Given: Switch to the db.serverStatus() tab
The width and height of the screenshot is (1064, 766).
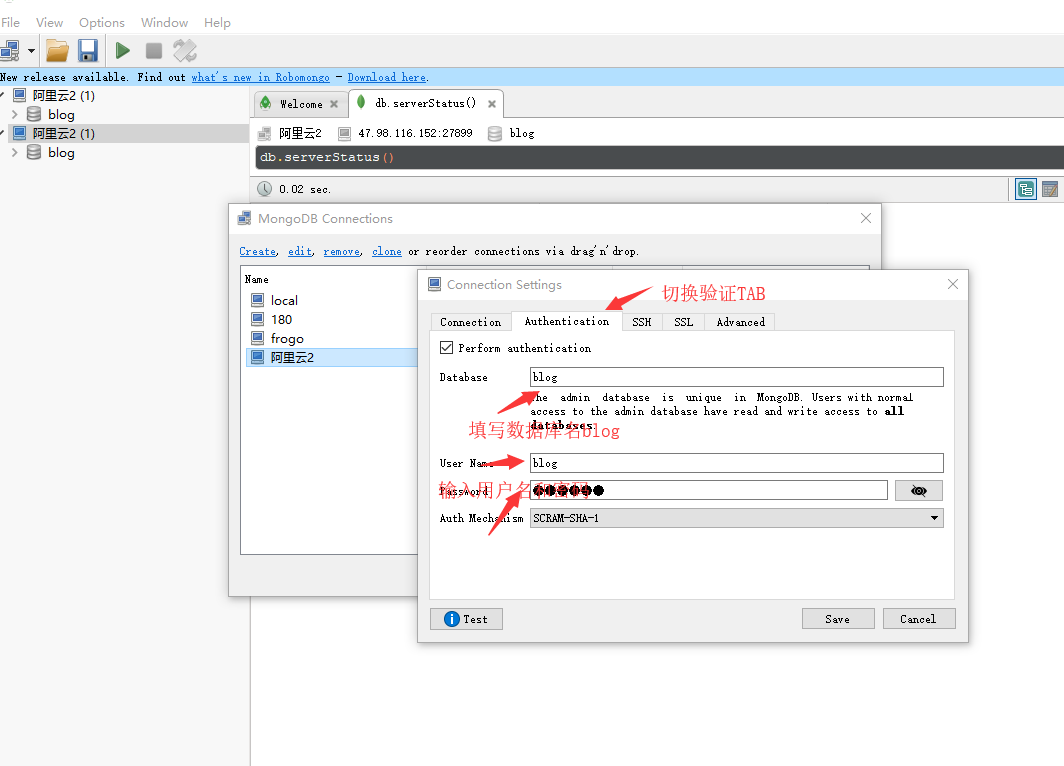Looking at the screenshot, I should (x=425, y=103).
